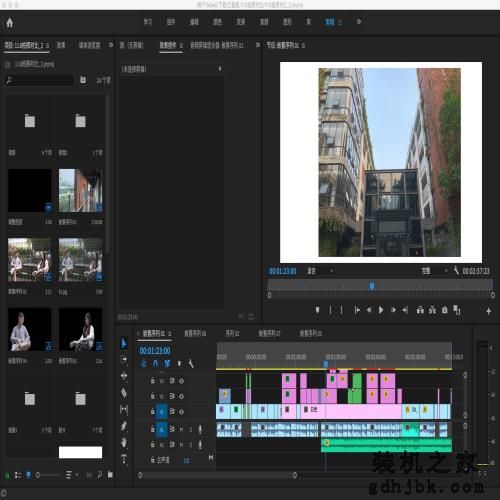Click the Export Frame camera icon
This screenshot has width=500, height=500.
coord(444,310)
